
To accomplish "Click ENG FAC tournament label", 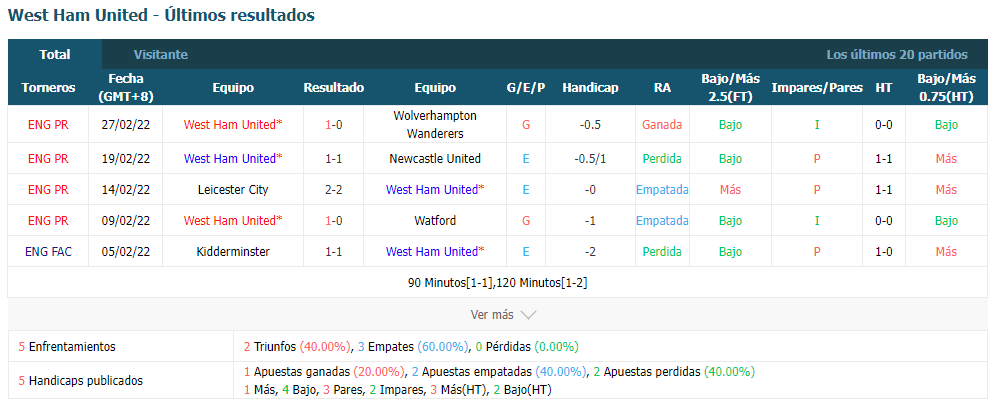I will pos(48,252).
